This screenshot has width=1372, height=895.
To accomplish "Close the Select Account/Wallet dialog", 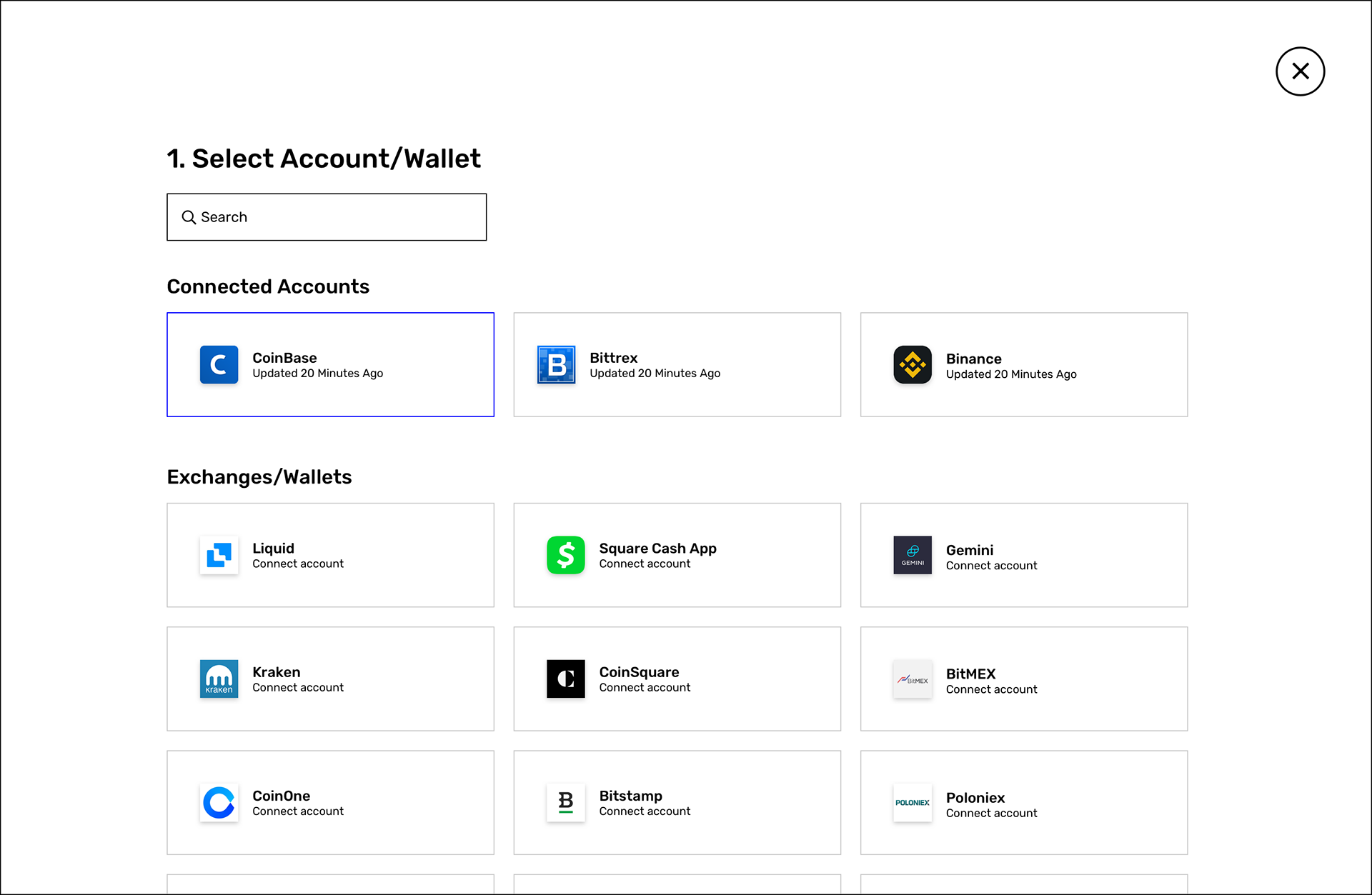I will [x=1300, y=71].
